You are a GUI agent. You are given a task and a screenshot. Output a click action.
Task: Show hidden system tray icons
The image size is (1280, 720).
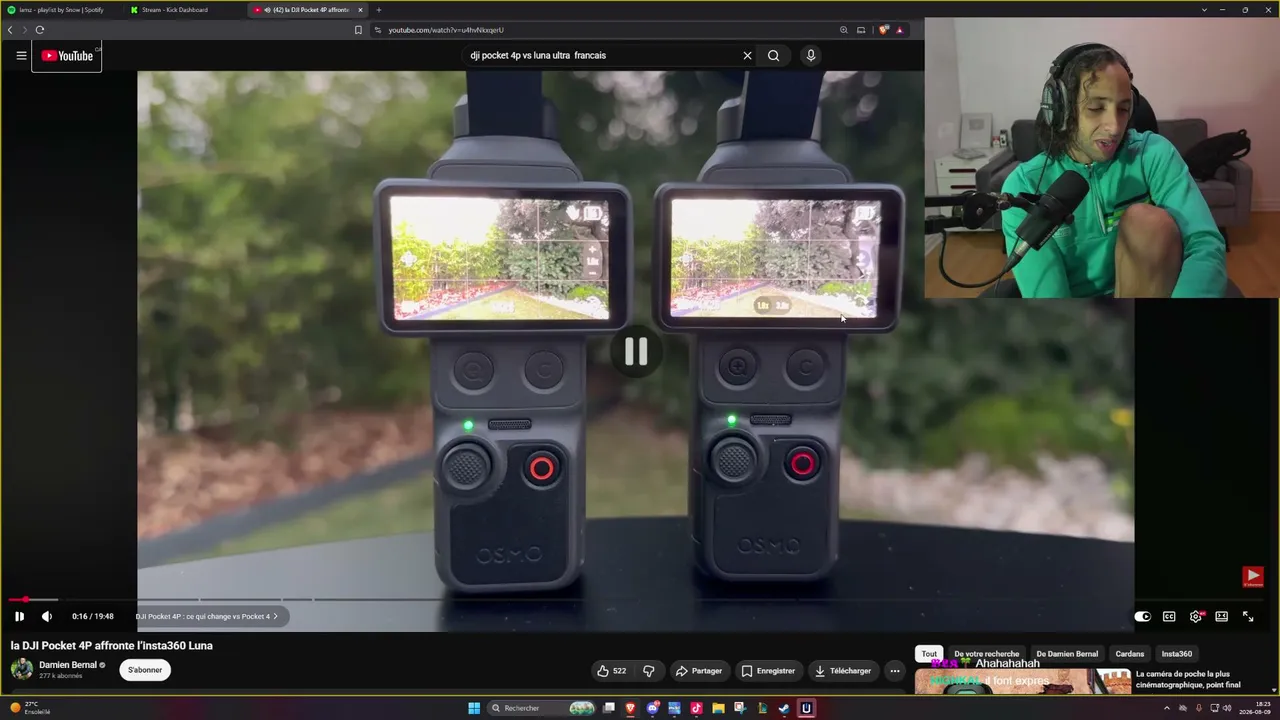[x=1167, y=709]
